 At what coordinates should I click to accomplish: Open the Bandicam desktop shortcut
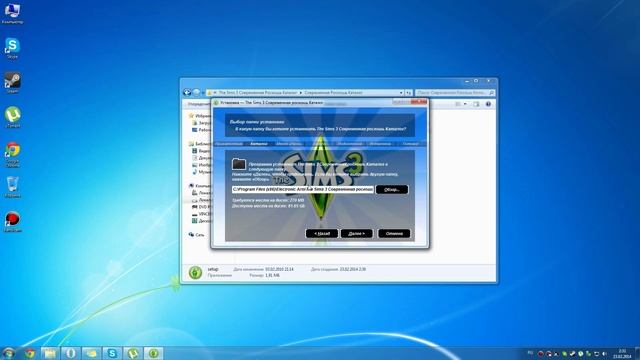13,222
